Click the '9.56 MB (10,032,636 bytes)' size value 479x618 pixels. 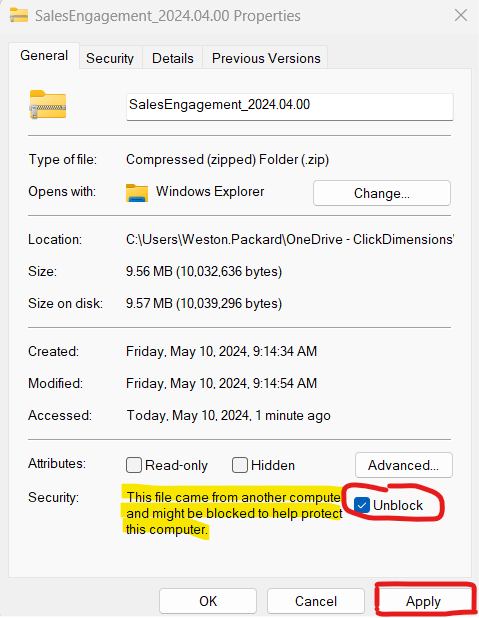coord(204,272)
